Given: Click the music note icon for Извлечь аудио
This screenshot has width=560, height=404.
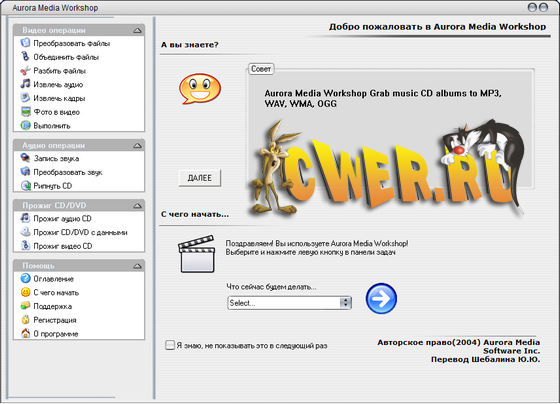Looking at the screenshot, I should pos(25,84).
